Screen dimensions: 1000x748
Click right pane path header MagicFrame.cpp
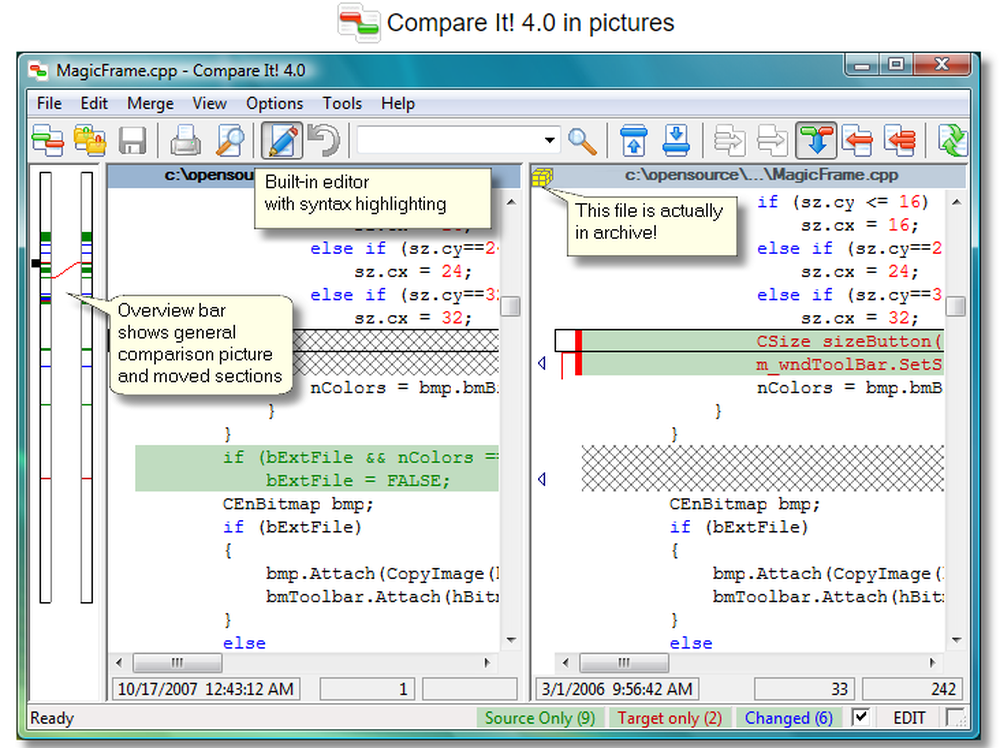tap(761, 175)
